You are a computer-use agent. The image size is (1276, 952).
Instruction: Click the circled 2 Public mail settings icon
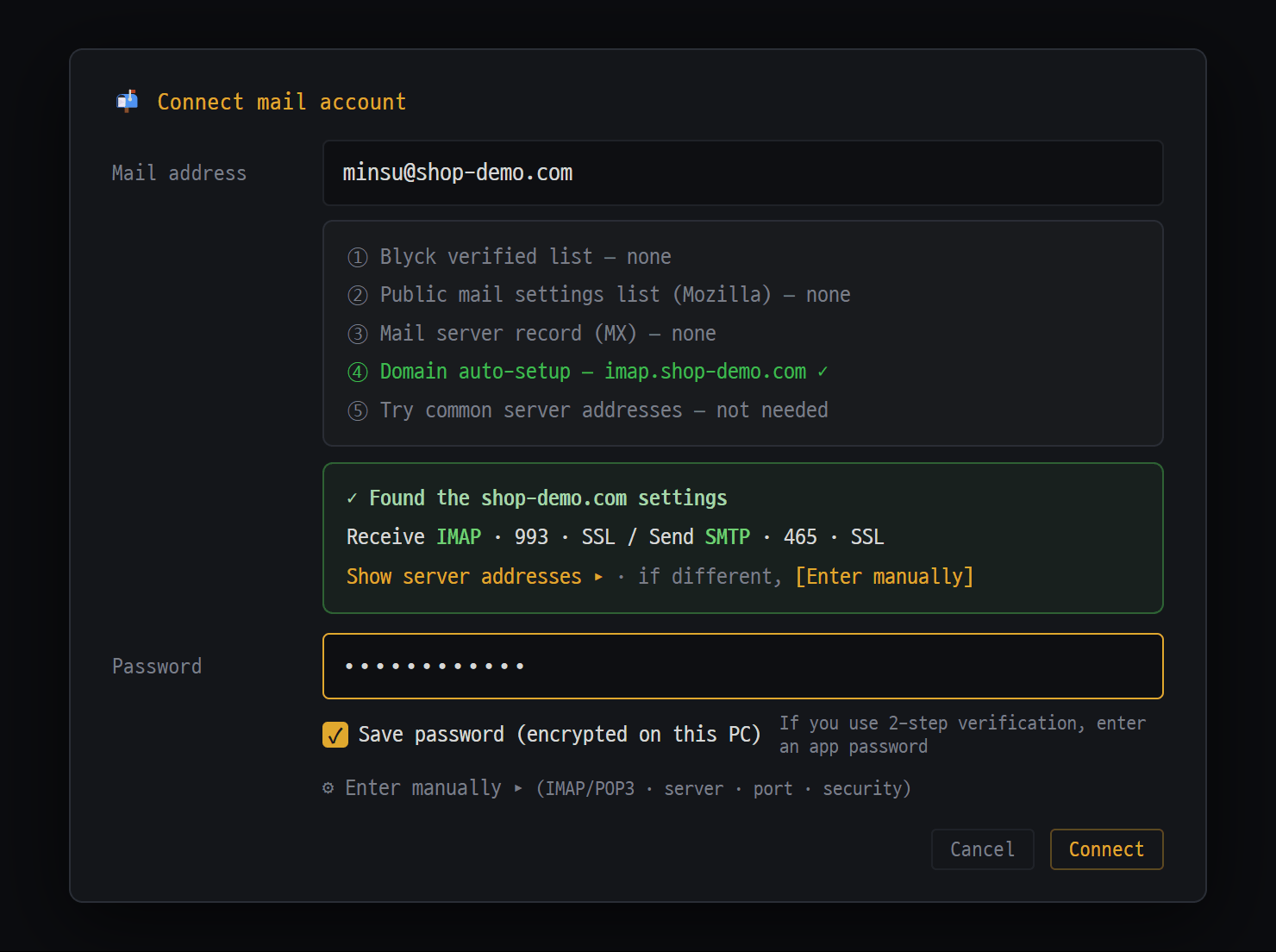[358, 296]
